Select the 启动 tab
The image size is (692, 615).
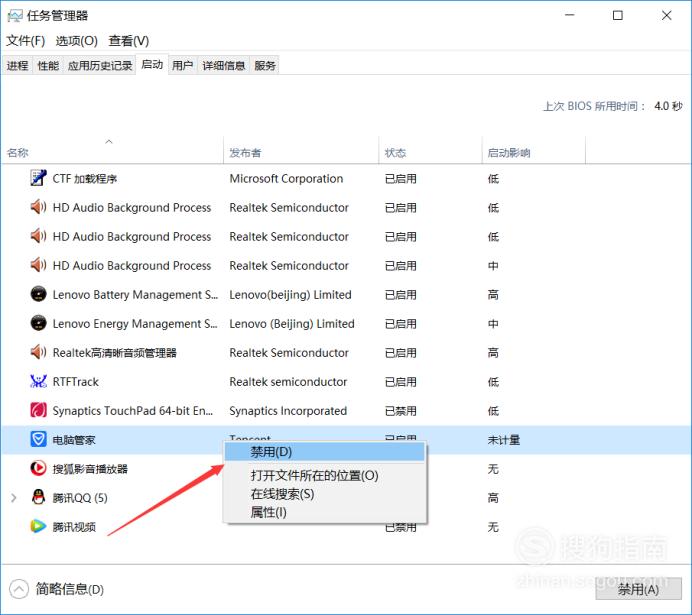[x=152, y=64]
